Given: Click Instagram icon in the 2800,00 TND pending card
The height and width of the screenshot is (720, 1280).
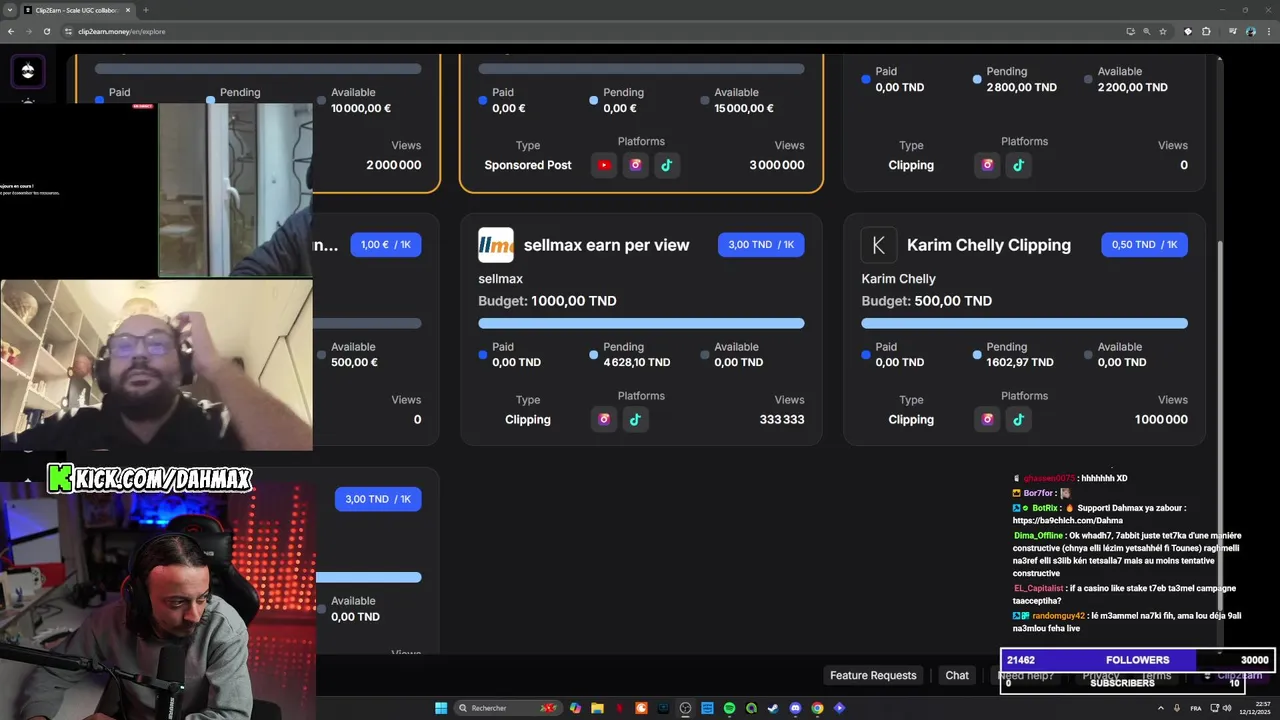Looking at the screenshot, I should pos(987,165).
